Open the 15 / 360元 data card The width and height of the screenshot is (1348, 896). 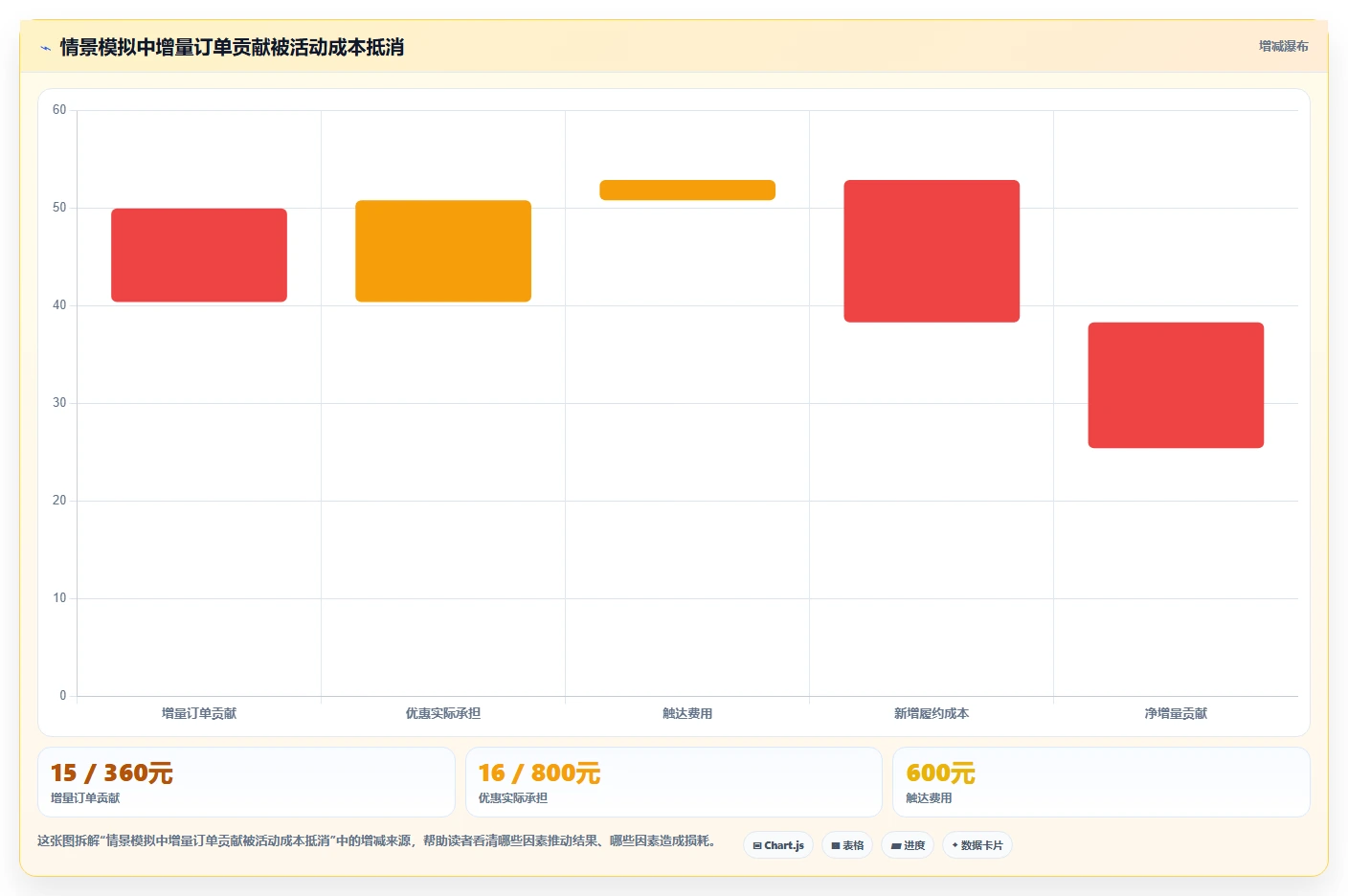[x=246, y=782]
